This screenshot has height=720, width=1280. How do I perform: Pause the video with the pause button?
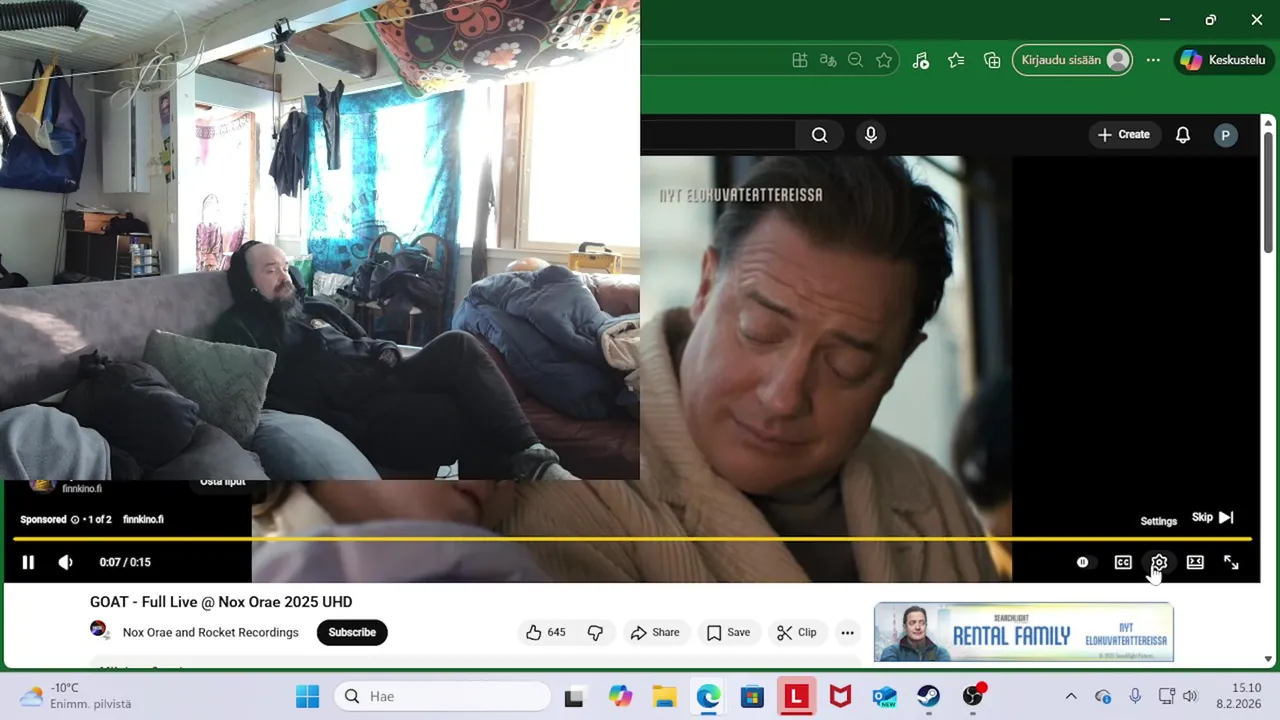[x=28, y=563]
